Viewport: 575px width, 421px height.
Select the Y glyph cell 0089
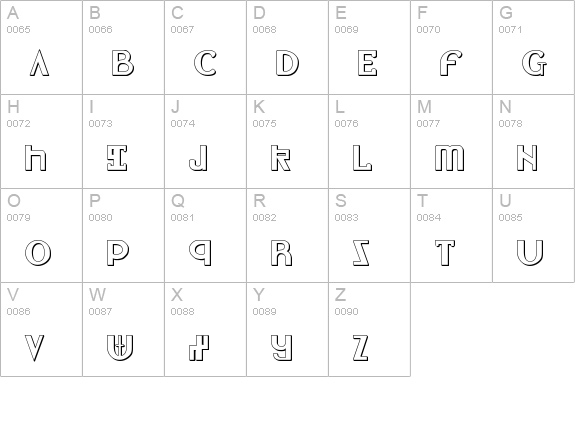point(282,348)
